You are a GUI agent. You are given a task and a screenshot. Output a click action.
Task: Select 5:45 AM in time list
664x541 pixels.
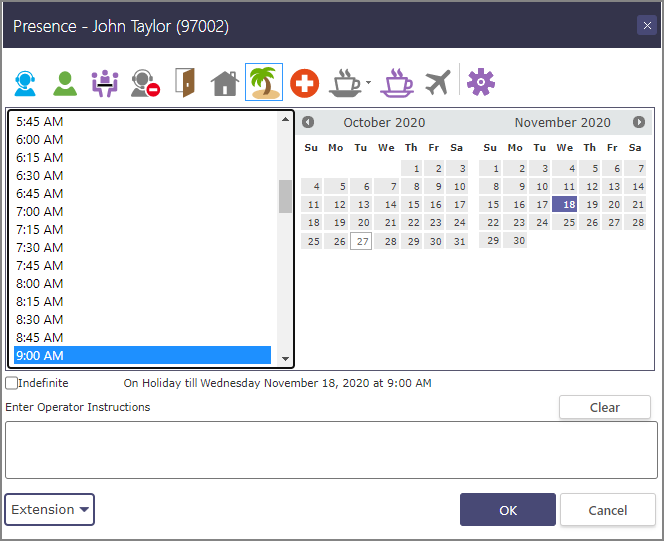pos(142,122)
